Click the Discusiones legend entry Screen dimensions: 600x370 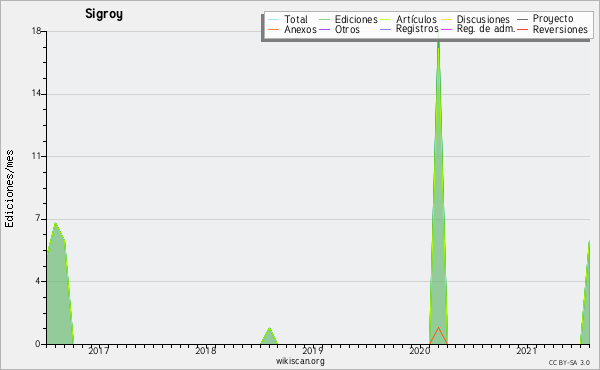pyautogui.click(x=476, y=19)
